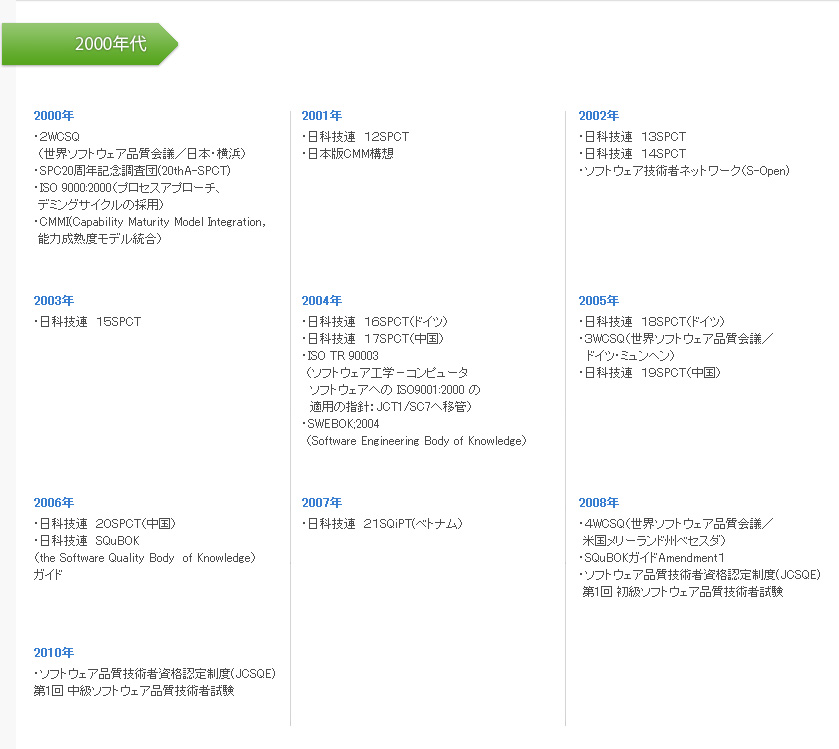Select the 2008年 year heading
The width and height of the screenshot is (839, 749).
click(599, 503)
